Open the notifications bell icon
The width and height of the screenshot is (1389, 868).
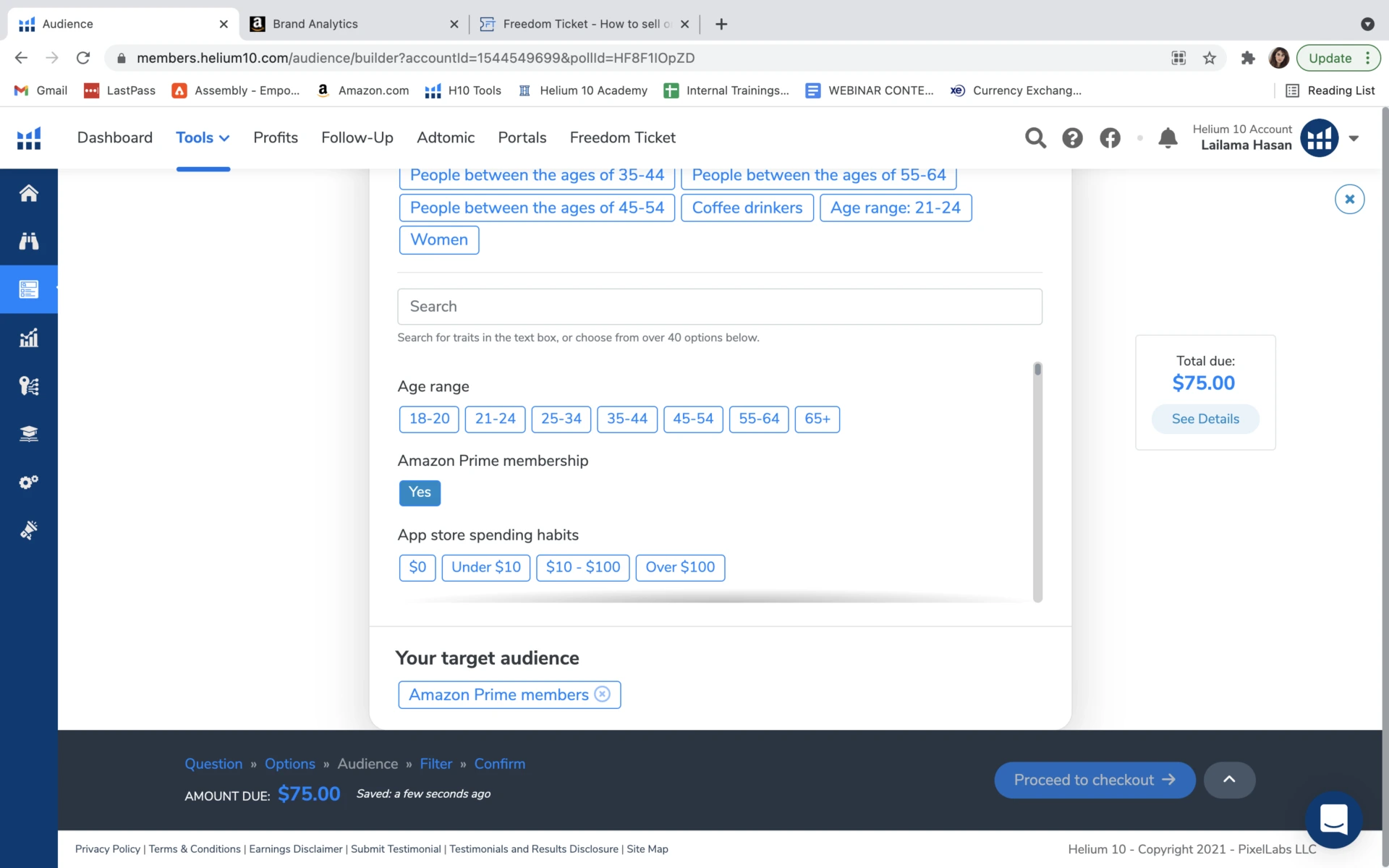point(1168,137)
